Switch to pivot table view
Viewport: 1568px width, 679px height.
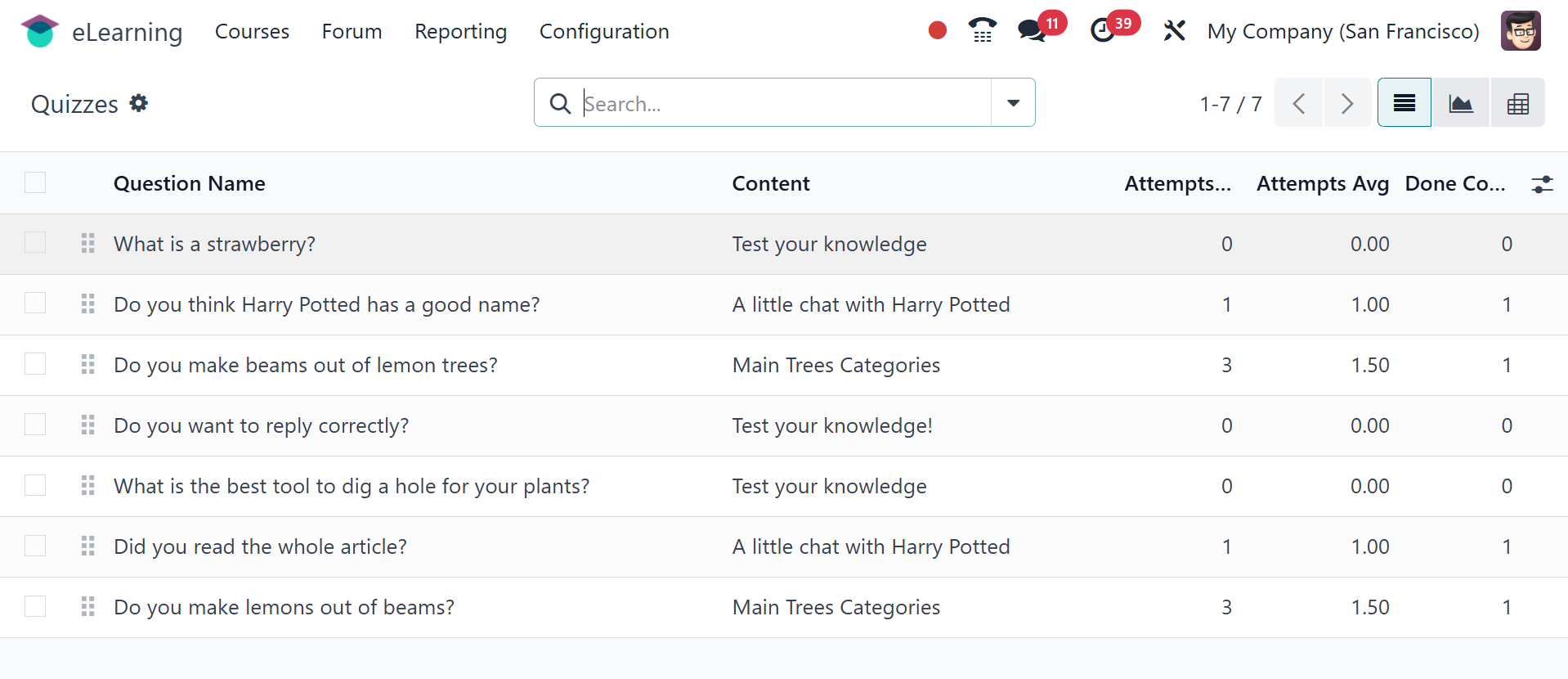click(x=1517, y=103)
